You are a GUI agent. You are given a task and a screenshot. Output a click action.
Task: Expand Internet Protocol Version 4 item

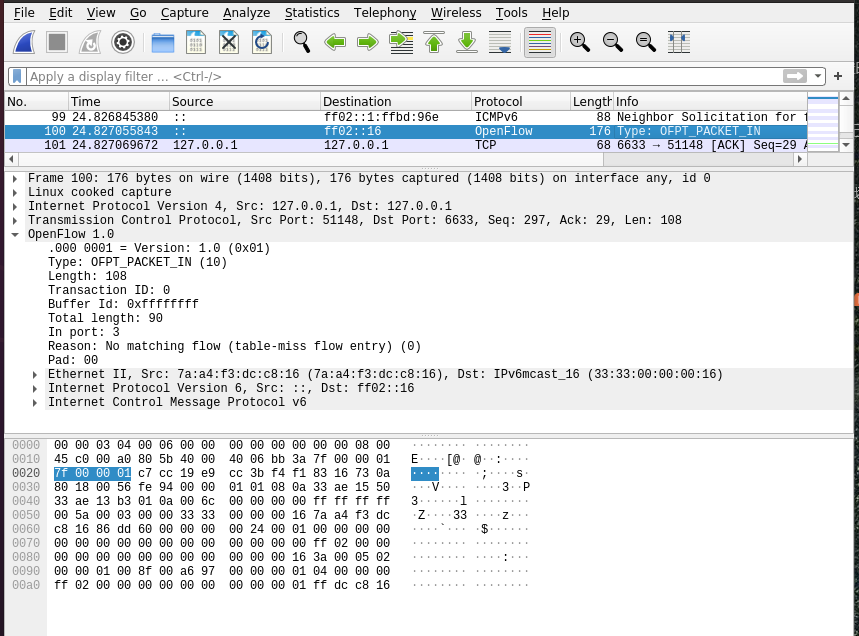(x=15, y=207)
